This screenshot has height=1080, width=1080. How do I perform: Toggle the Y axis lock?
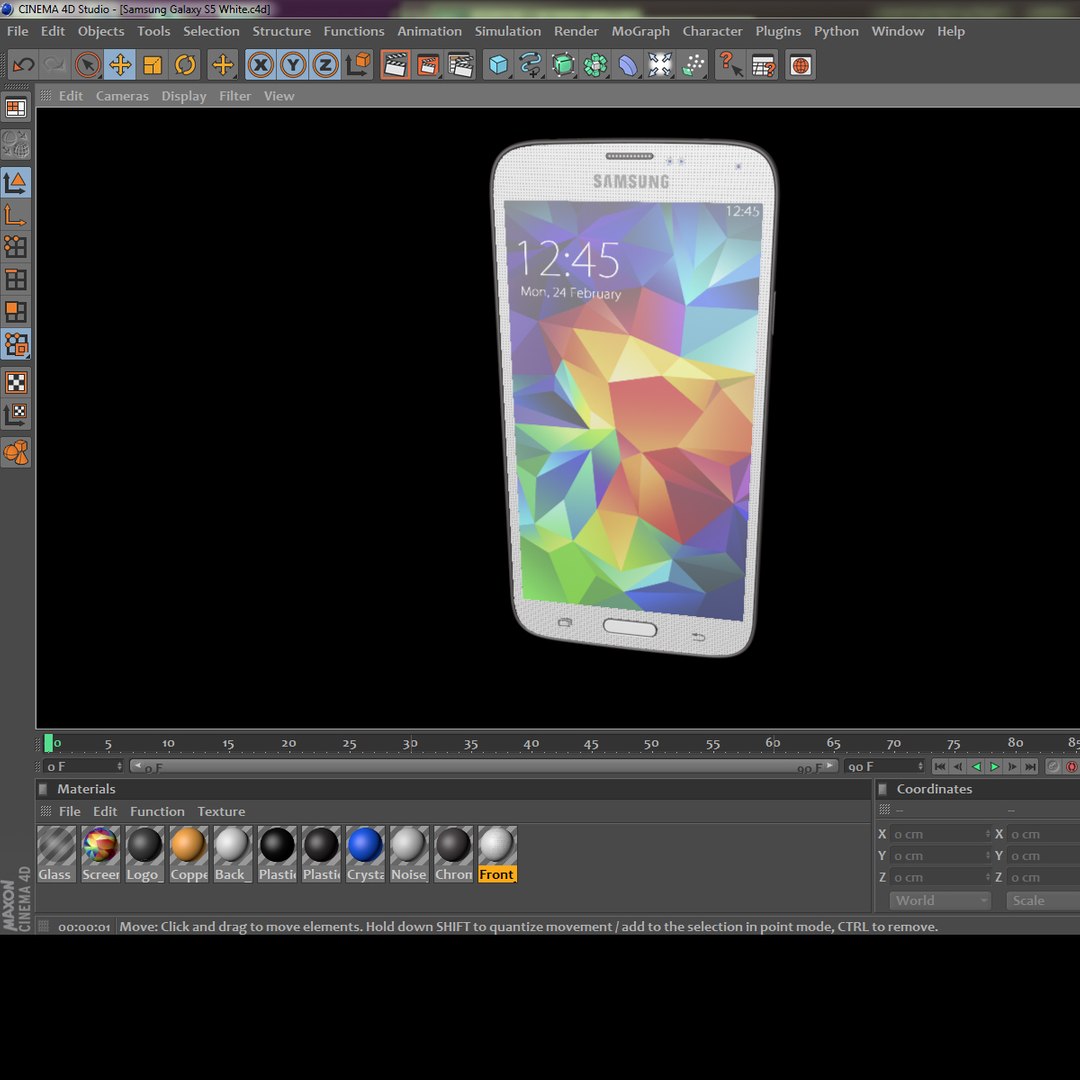point(293,65)
